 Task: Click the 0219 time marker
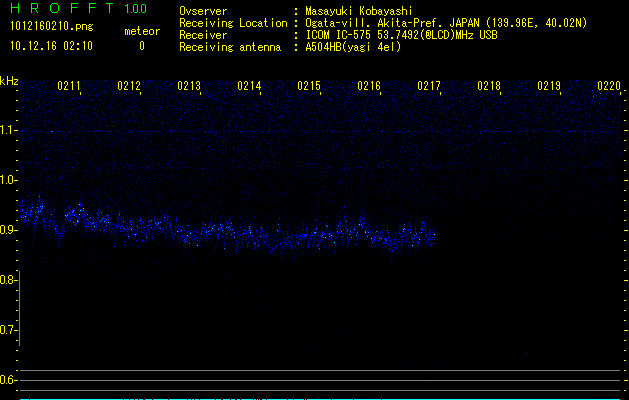pyautogui.click(x=549, y=86)
